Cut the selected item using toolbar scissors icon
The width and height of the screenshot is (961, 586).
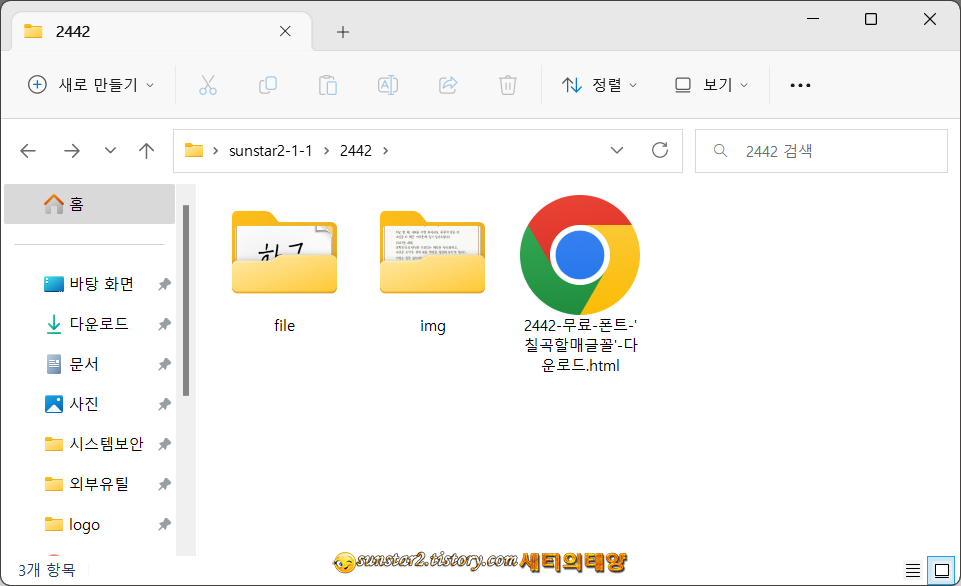pos(208,85)
